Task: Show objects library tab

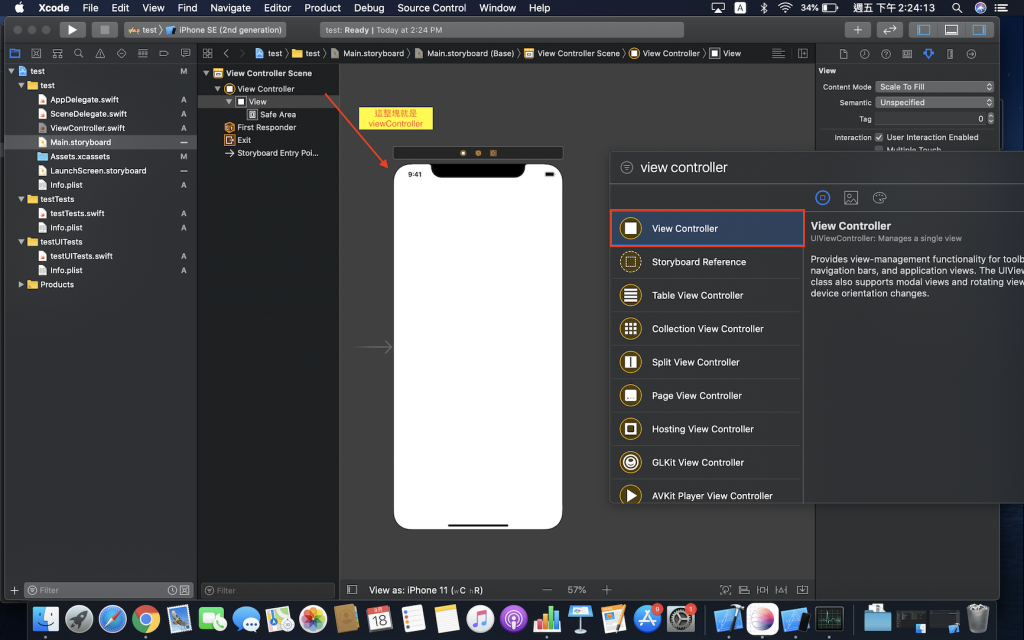Action: 822,198
